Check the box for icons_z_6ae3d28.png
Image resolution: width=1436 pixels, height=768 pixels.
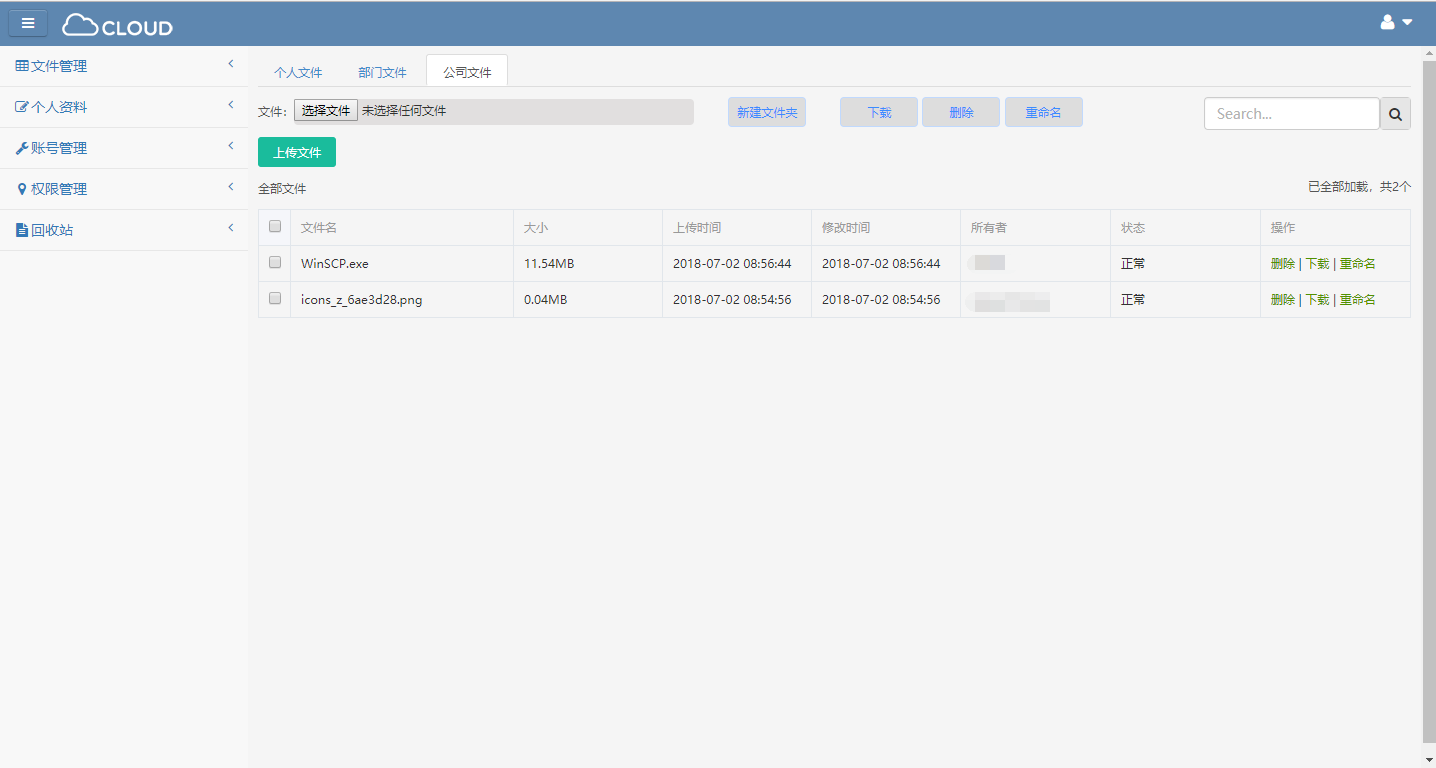(x=275, y=298)
